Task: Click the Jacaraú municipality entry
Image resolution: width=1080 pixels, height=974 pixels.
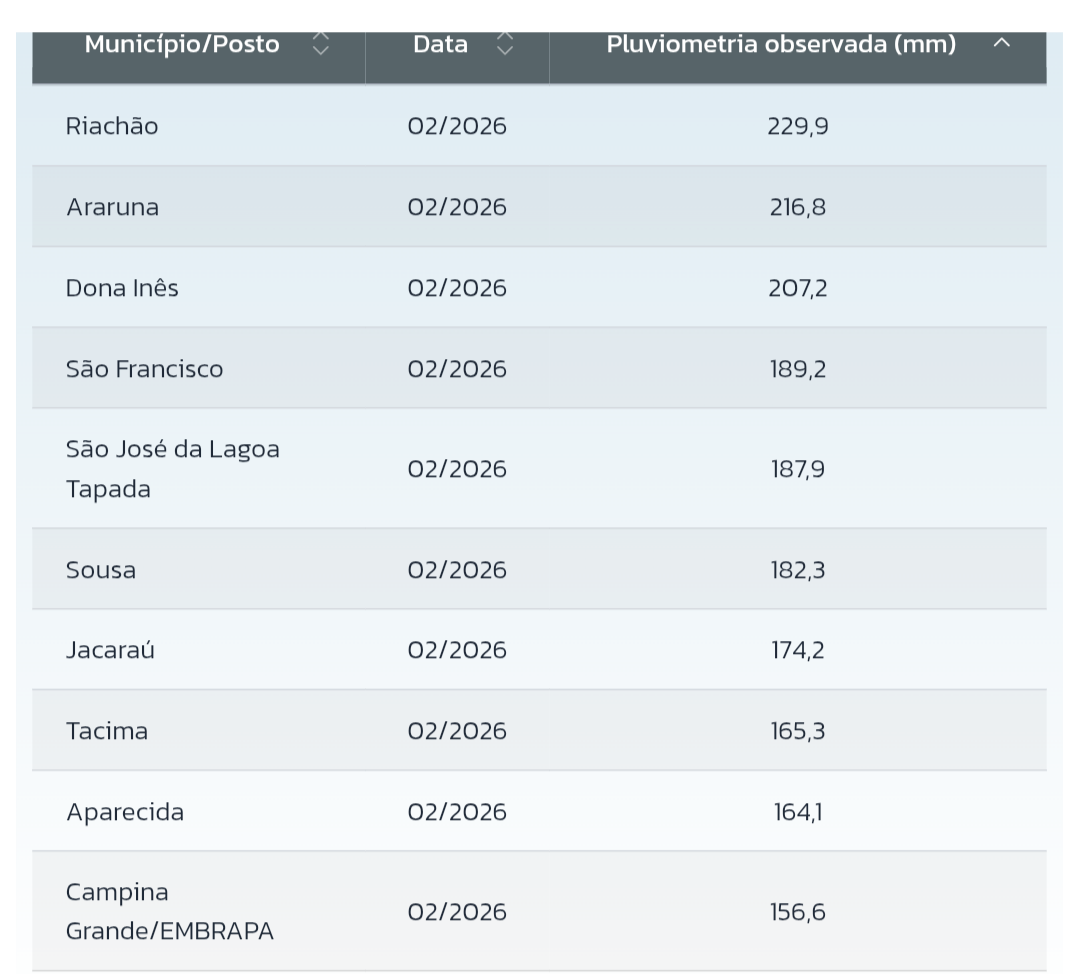Action: coord(110,651)
